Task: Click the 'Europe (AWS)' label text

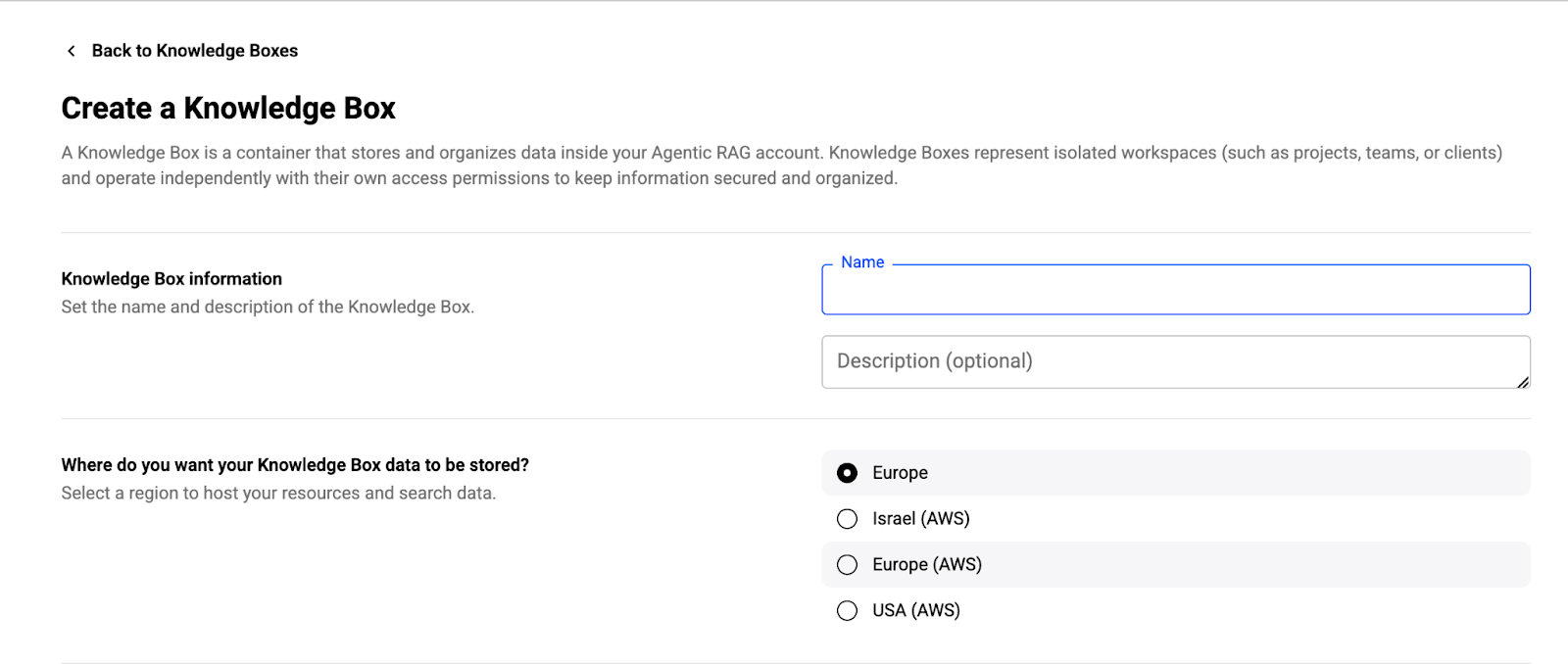Action: 926,565
